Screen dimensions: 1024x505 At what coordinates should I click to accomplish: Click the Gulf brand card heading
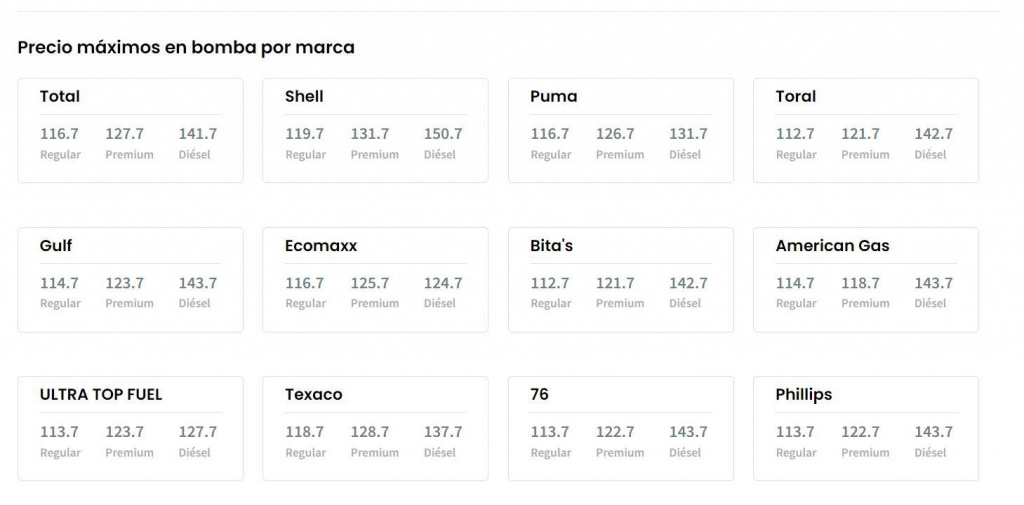(x=56, y=245)
